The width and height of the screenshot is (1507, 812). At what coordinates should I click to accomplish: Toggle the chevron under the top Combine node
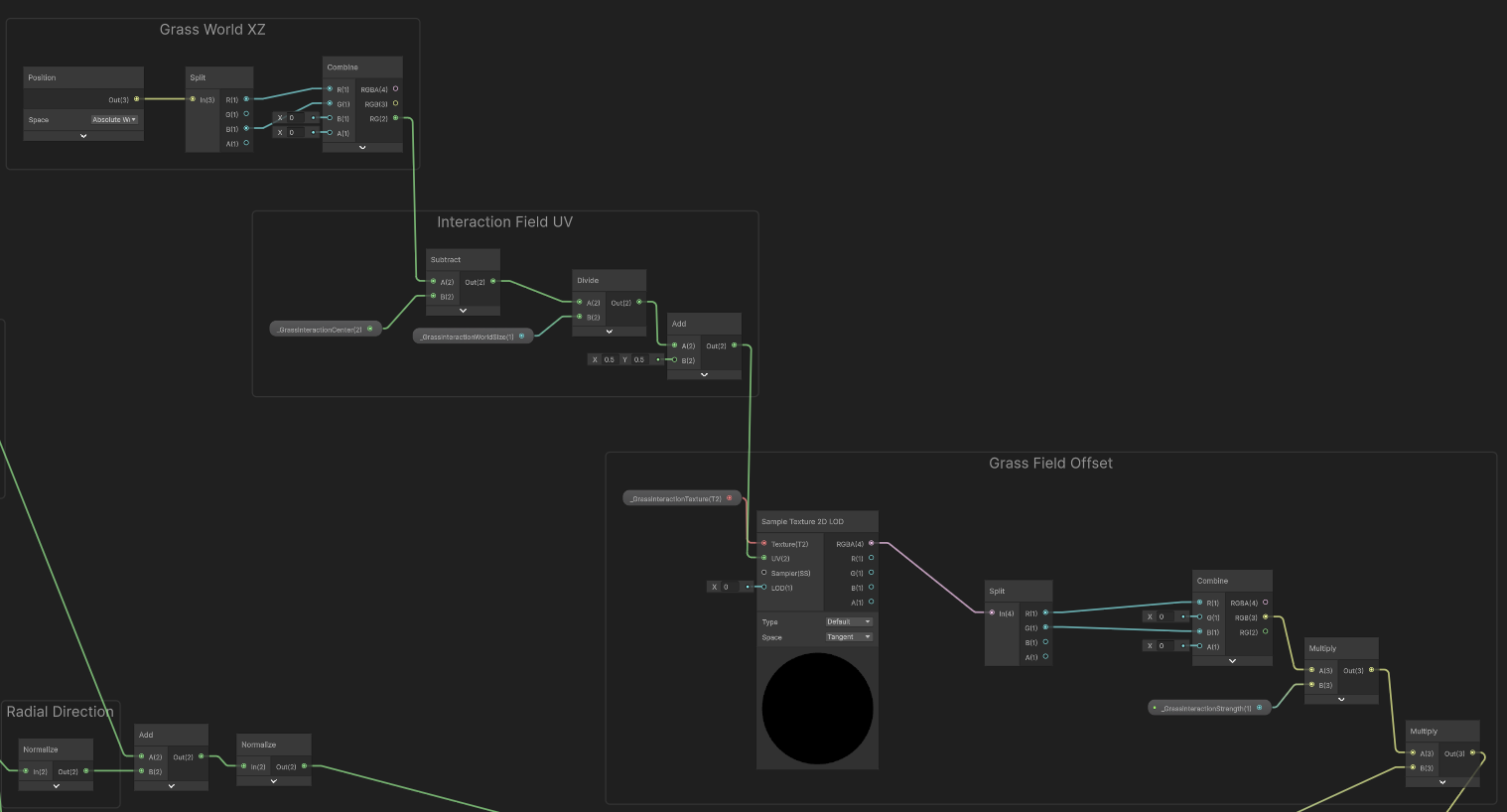[x=362, y=148]
